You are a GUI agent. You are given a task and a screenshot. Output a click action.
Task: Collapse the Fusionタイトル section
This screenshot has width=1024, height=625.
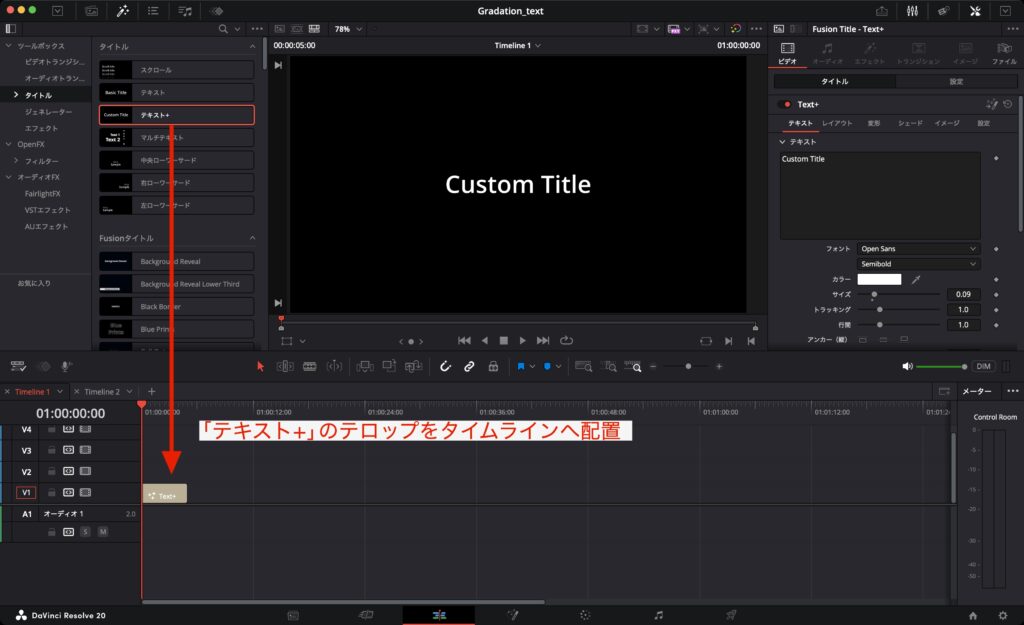tap(252, 238)
